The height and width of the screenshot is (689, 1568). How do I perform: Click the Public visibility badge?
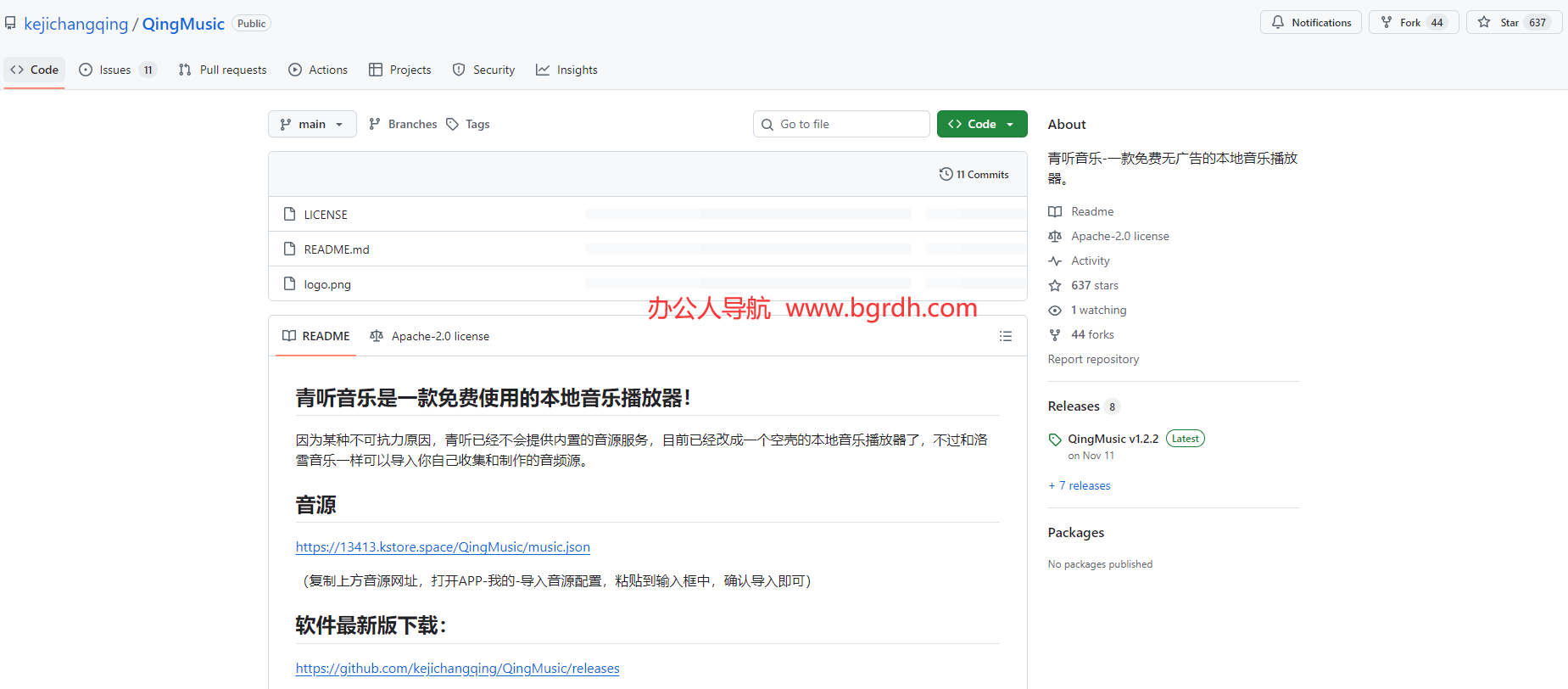(x=251, y=23)
